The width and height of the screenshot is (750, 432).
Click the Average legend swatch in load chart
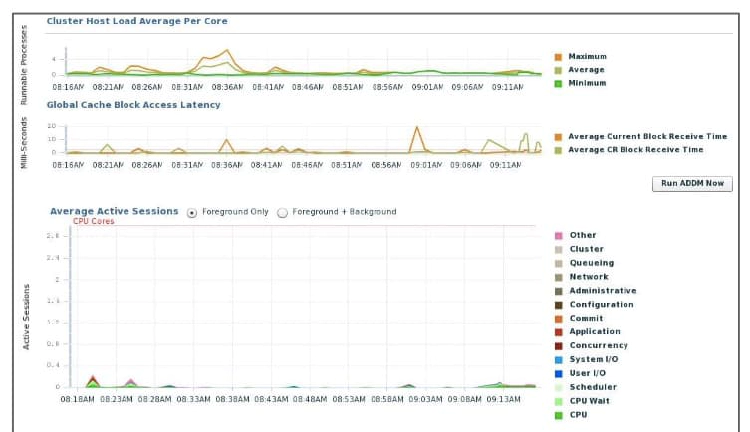[x=558, y=70]
